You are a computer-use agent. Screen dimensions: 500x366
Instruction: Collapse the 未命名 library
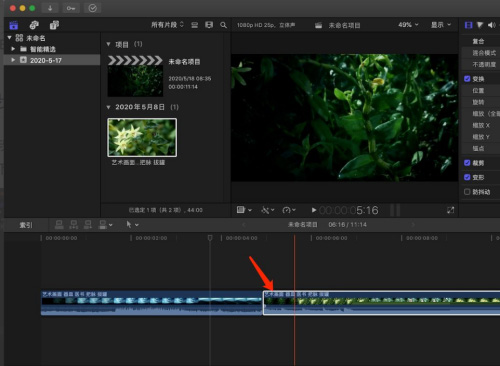pyautogui.click(x=10, y=38)
